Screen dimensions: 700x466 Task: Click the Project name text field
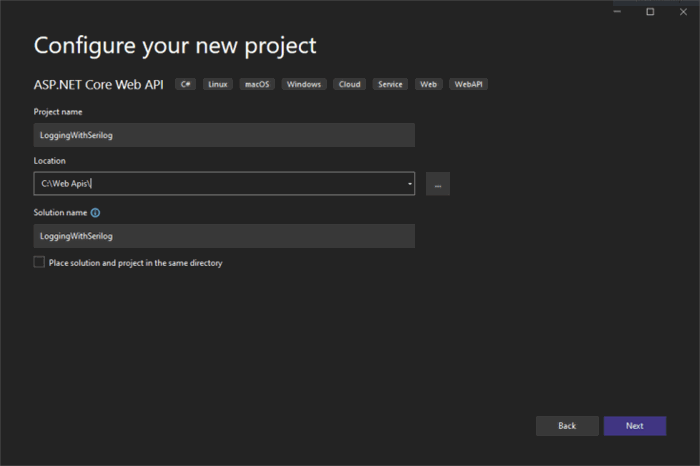pos(224,135)
